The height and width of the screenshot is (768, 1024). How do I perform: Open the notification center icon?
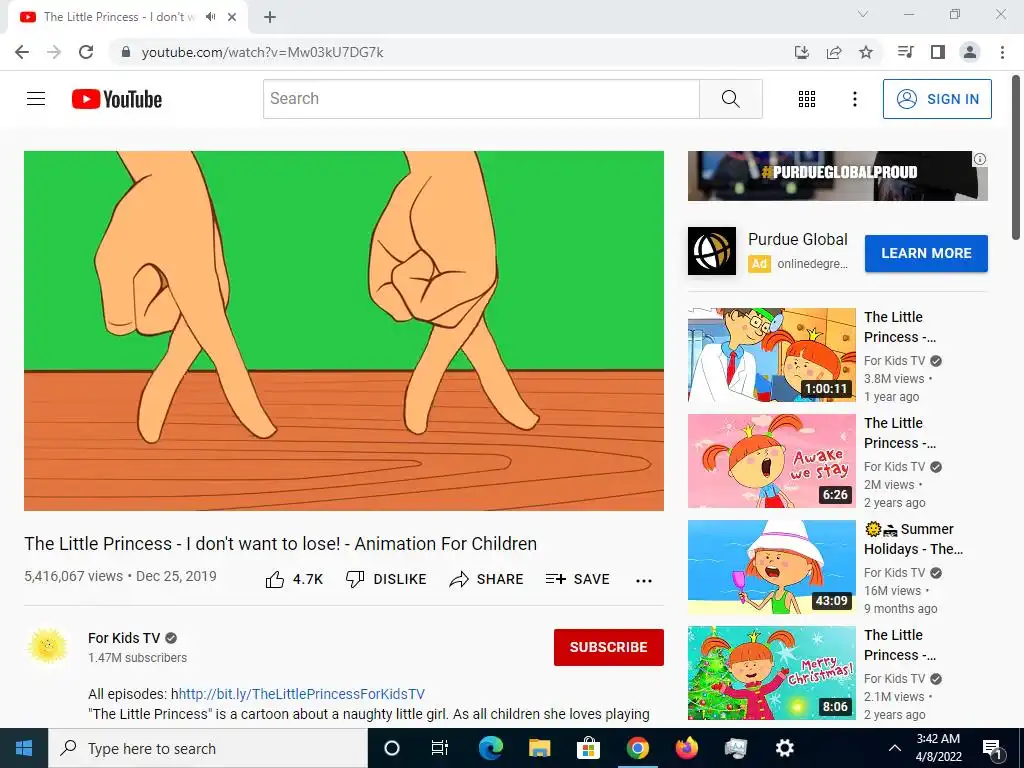pyautogui.click(x=993, y=749)
